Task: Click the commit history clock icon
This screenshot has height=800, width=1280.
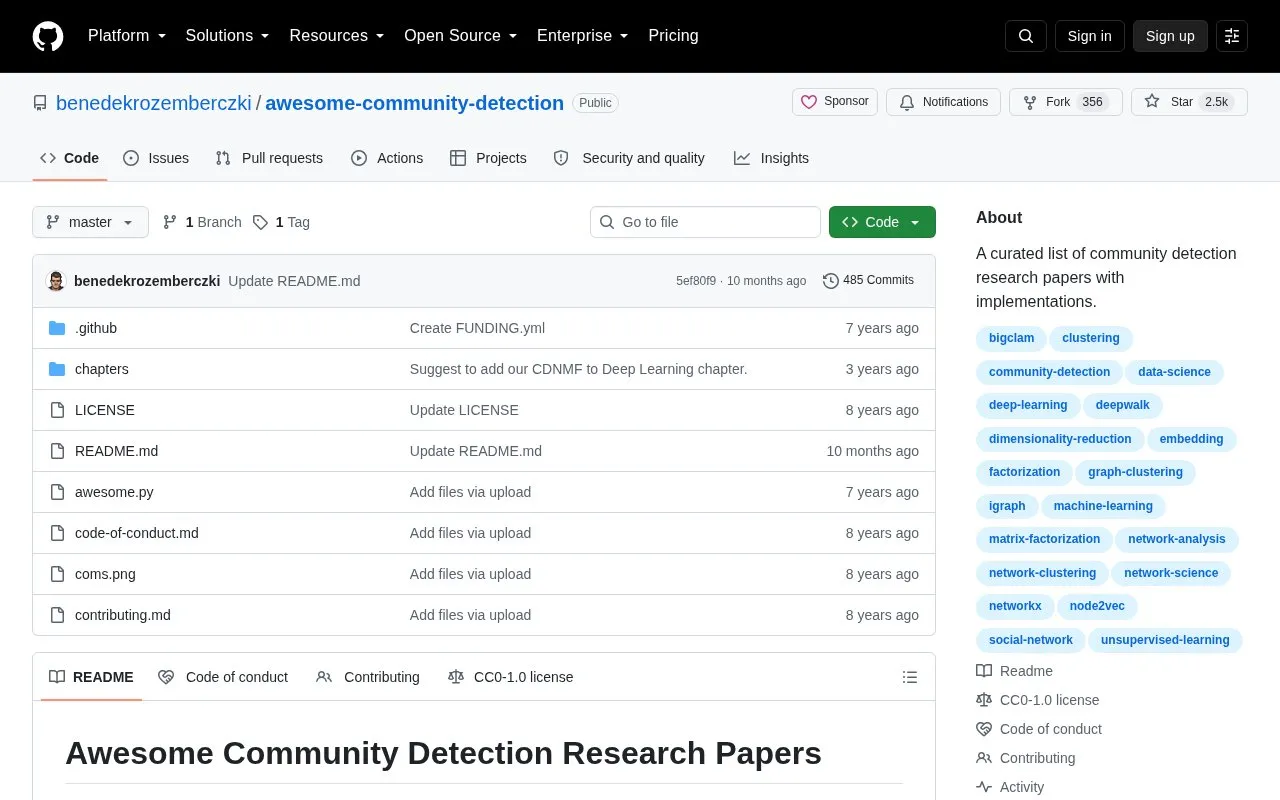Action: tap(830, 281)
